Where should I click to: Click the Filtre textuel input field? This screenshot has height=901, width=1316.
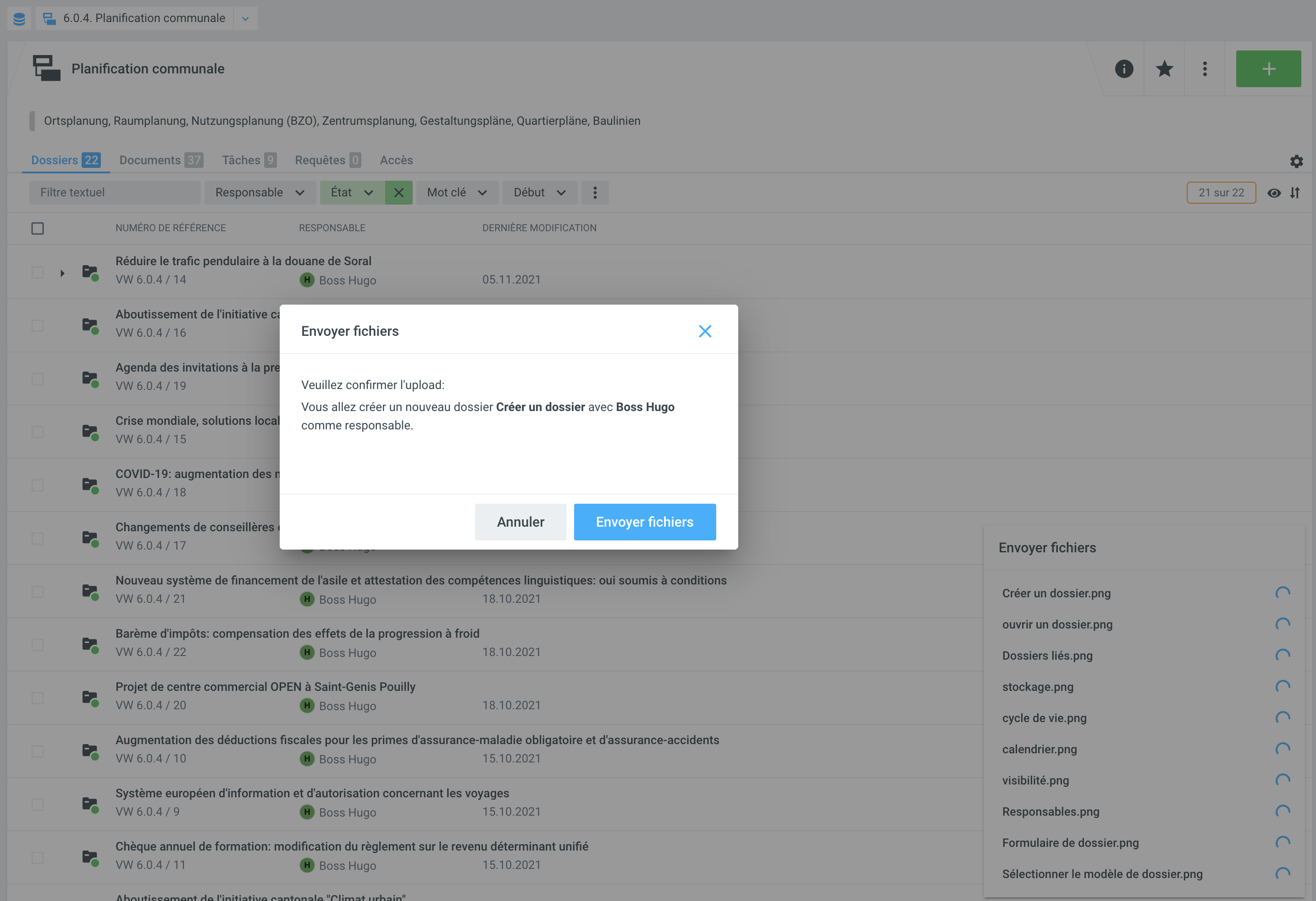115,193
